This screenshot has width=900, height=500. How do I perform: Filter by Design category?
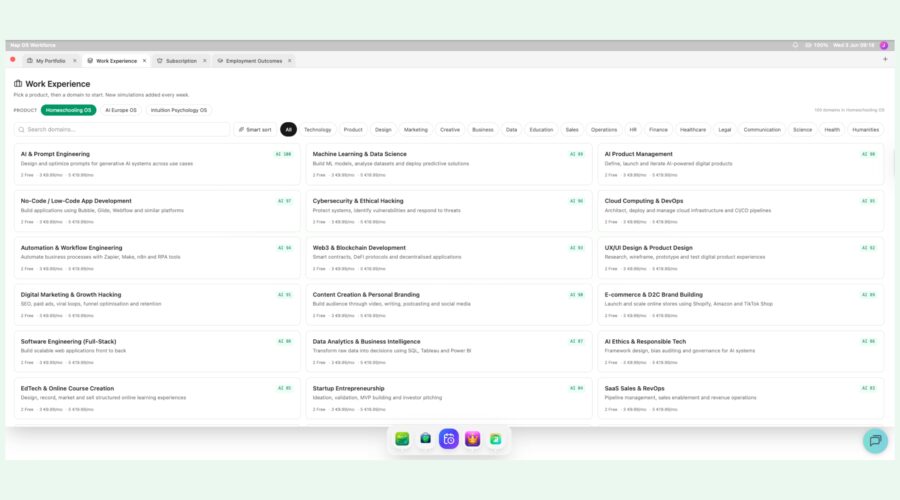click(383, 130)
